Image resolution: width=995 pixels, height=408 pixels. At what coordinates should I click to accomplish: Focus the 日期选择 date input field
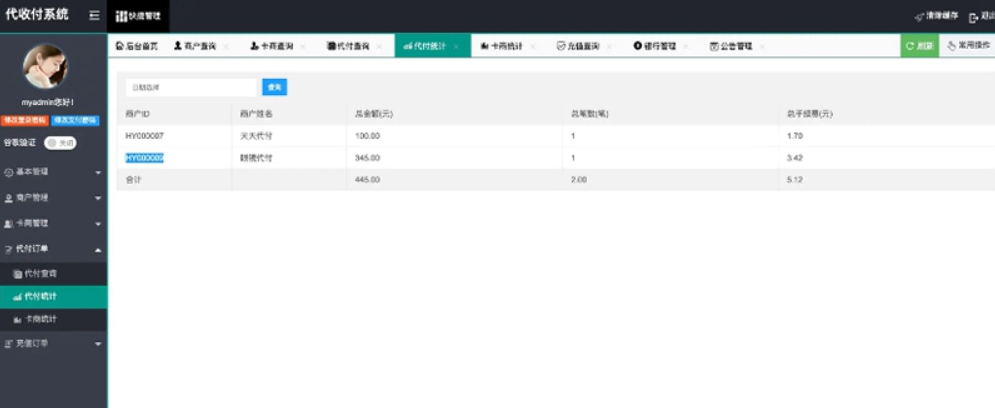191,88
